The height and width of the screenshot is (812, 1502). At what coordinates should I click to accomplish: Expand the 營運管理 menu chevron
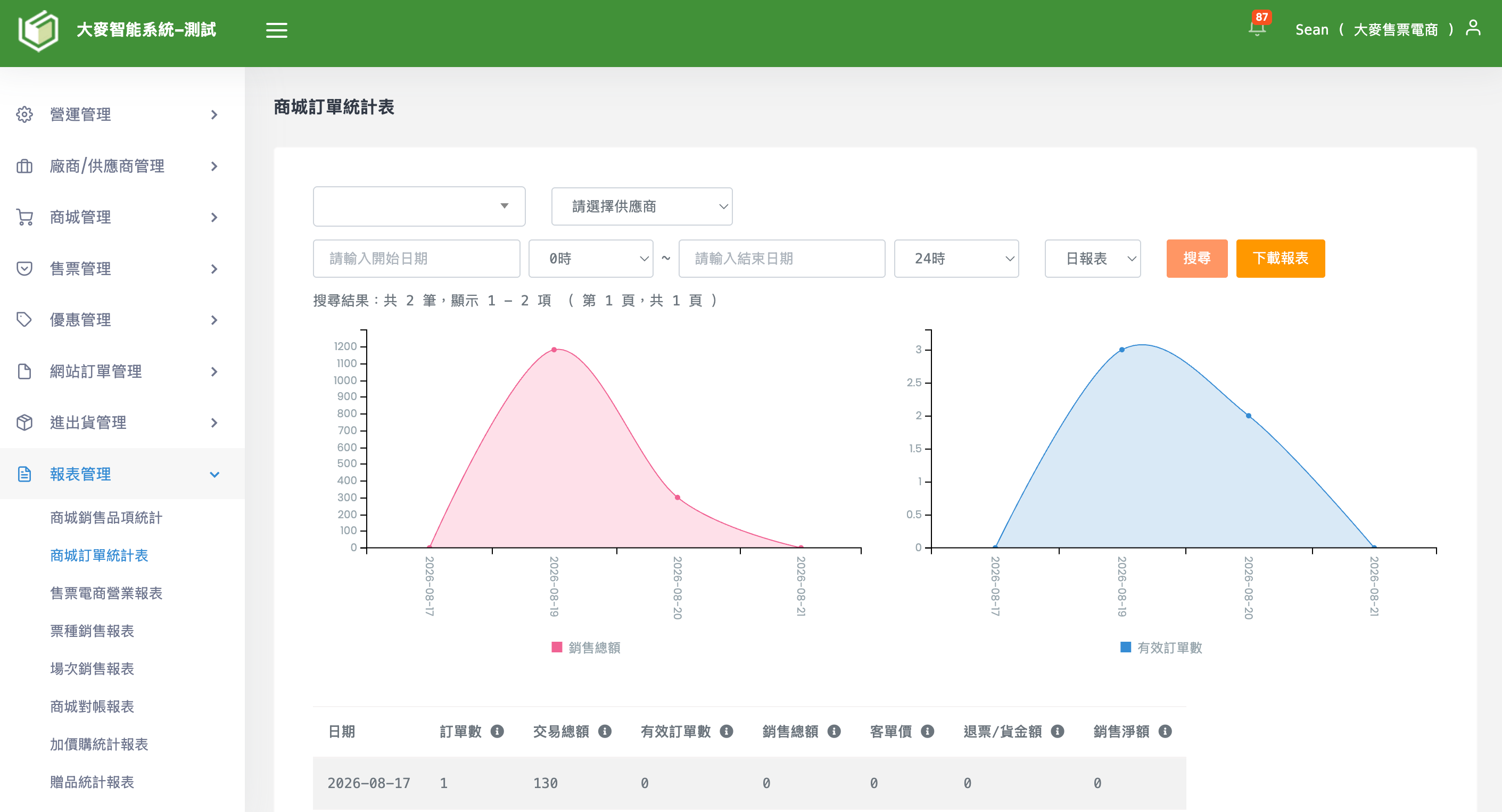214,115
